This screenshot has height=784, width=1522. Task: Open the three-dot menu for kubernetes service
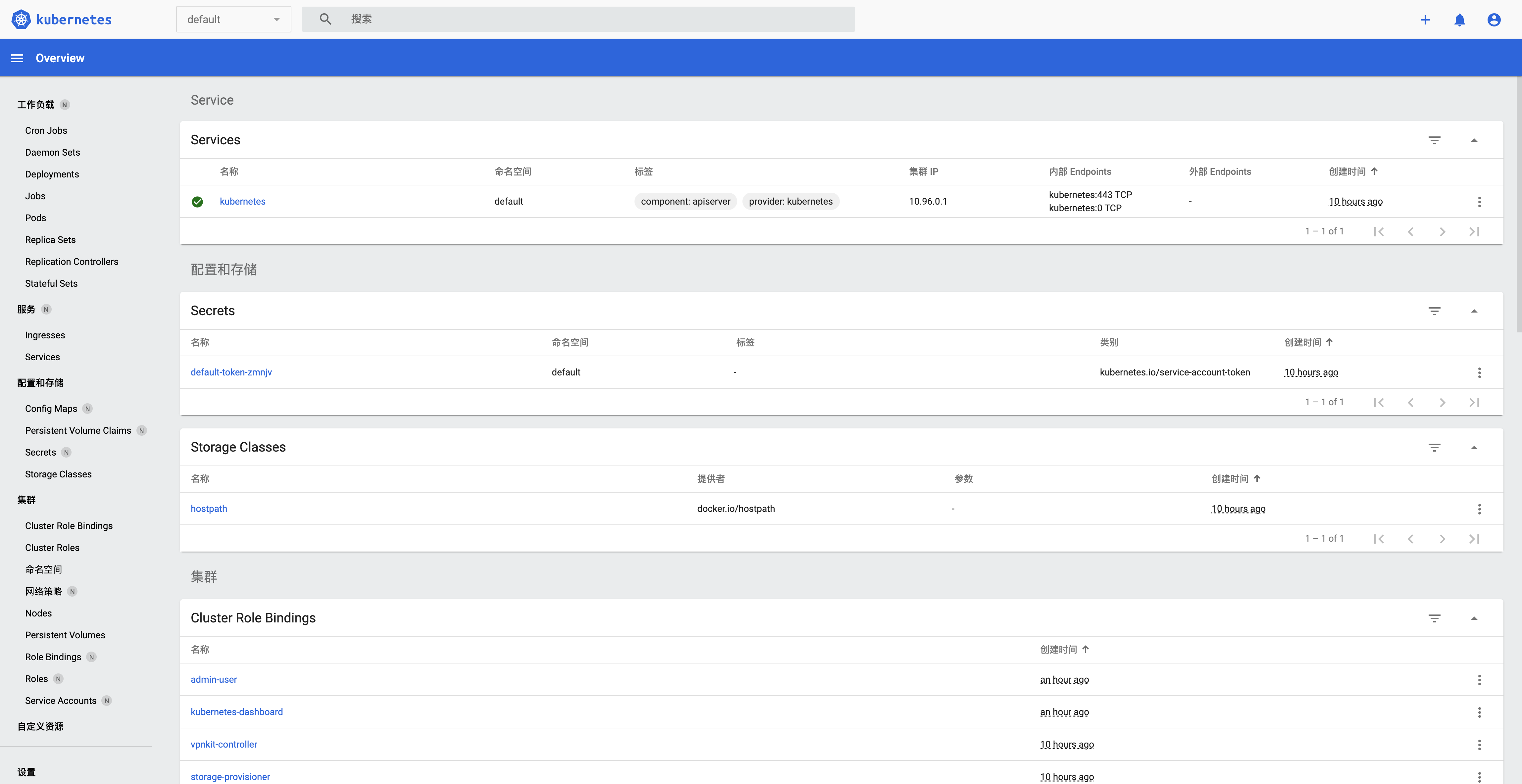click(x=1480, y=202)
